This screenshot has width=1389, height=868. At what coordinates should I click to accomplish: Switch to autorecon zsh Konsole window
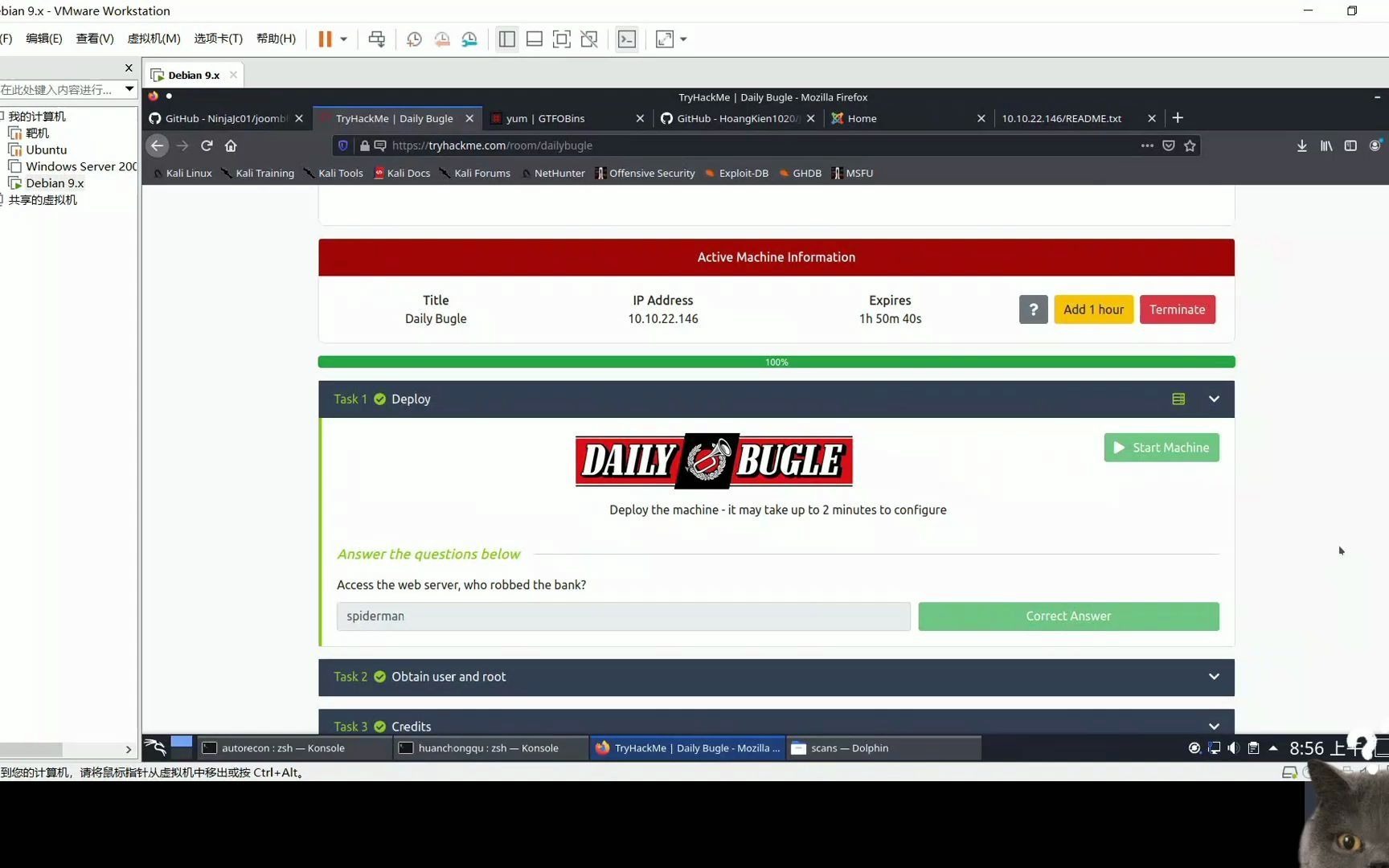tap(294, 748)
